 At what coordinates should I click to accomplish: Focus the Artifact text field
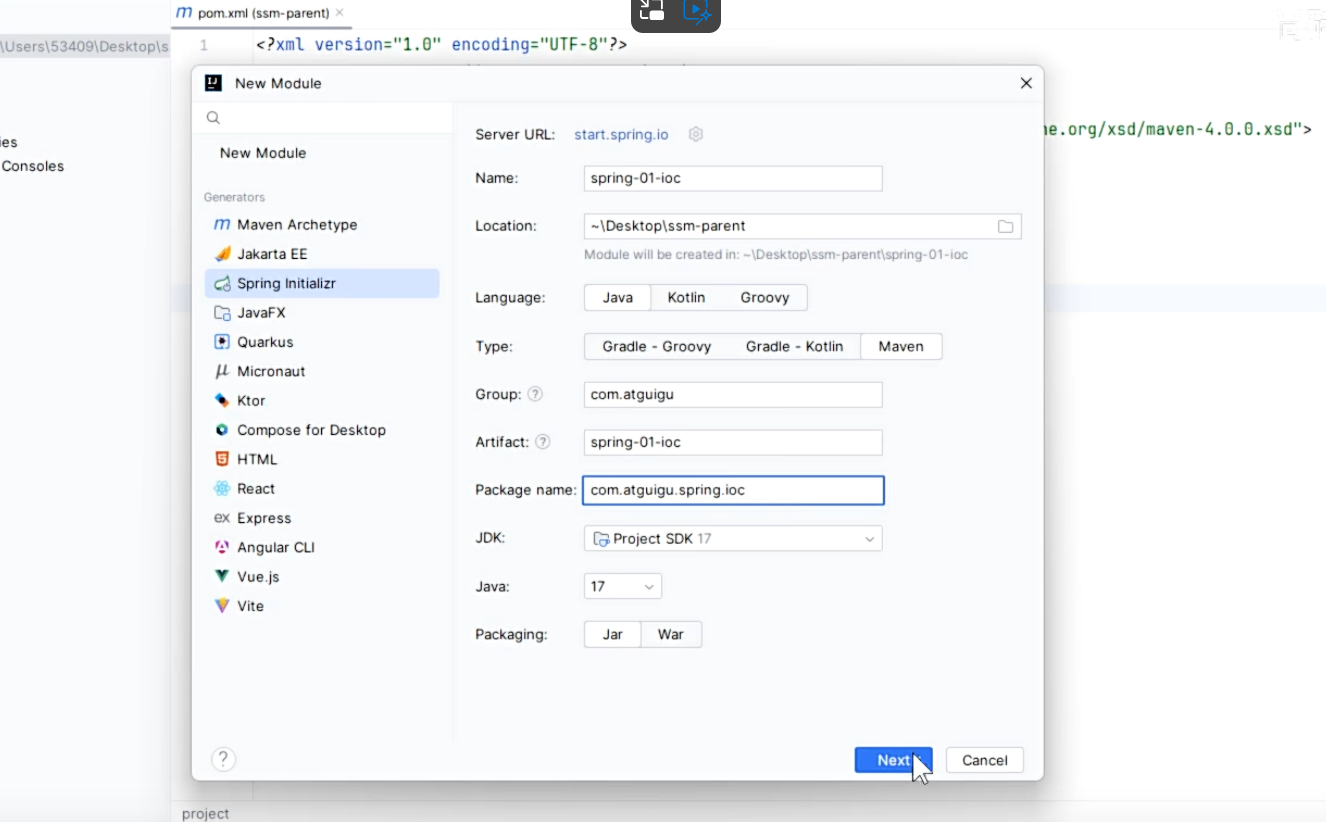[x=733, y=442]
